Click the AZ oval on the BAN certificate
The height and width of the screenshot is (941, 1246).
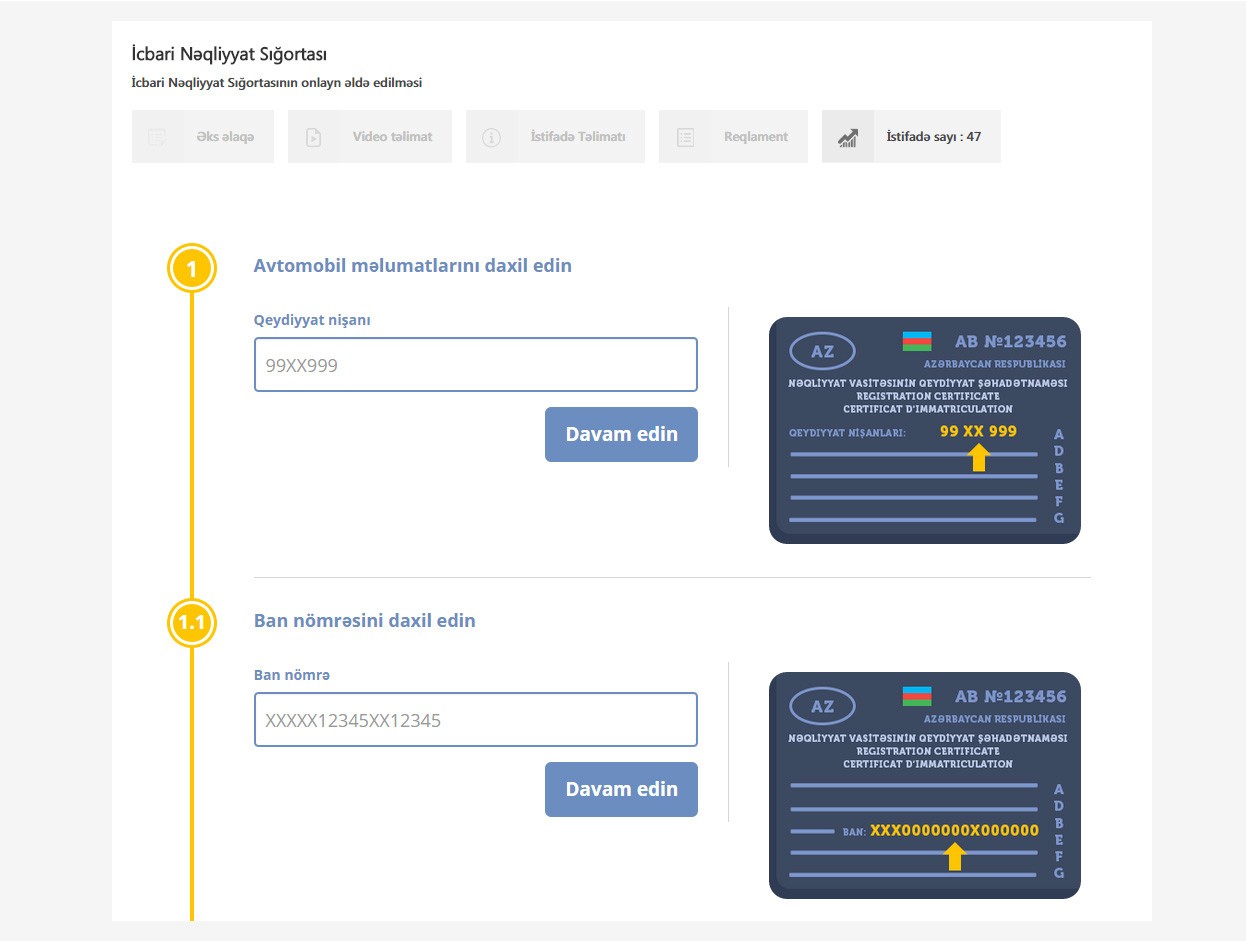822,706
